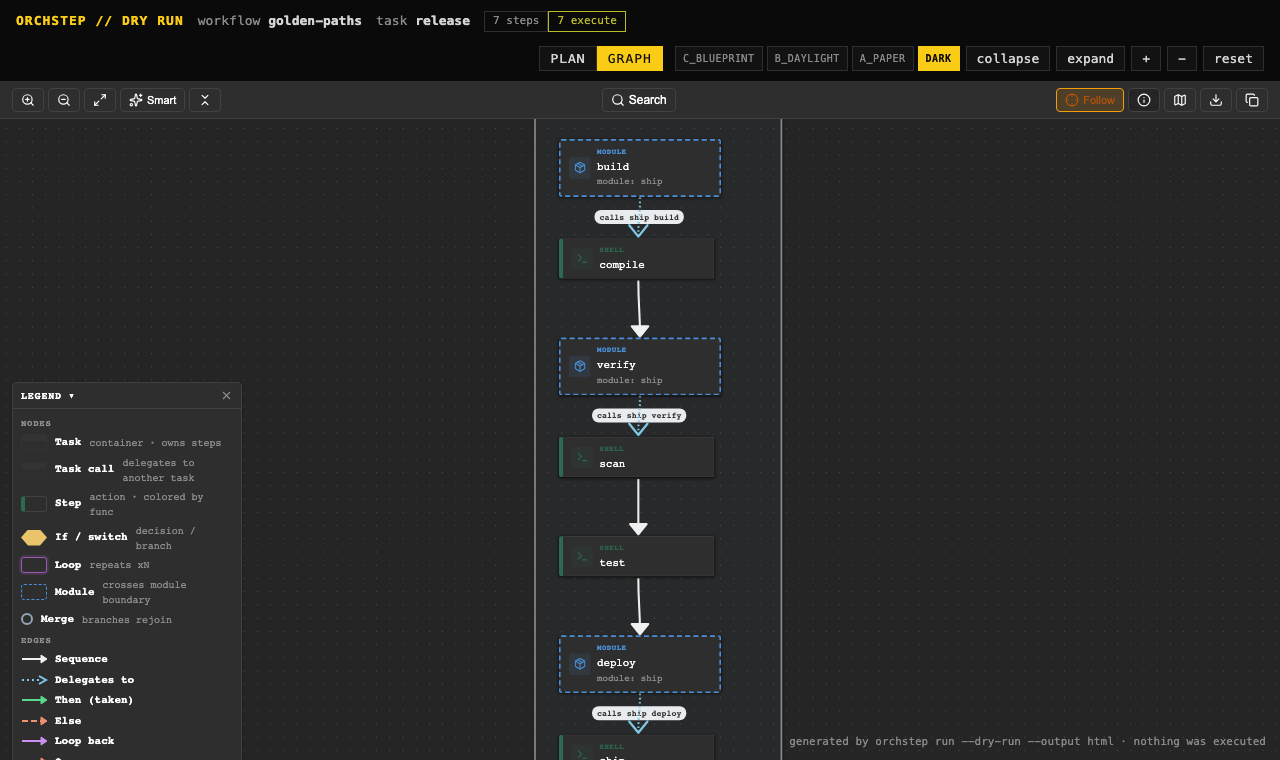Click the minus zoom button in header

pos(1182,58)
